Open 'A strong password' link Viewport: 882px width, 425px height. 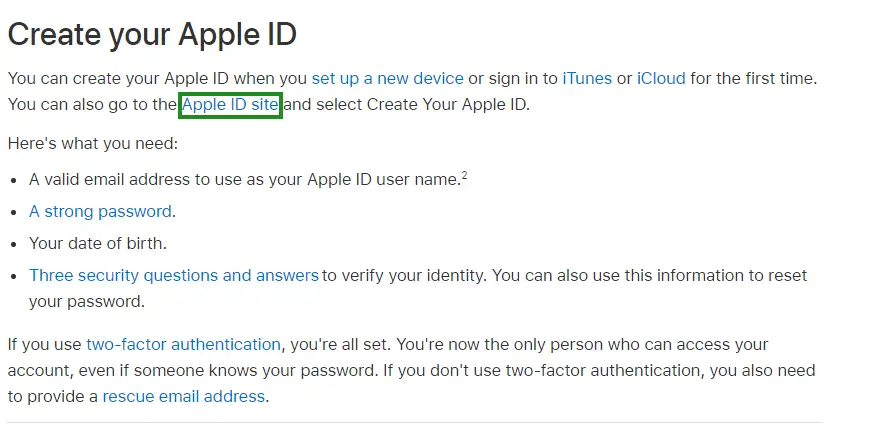[x=100, y=211]
